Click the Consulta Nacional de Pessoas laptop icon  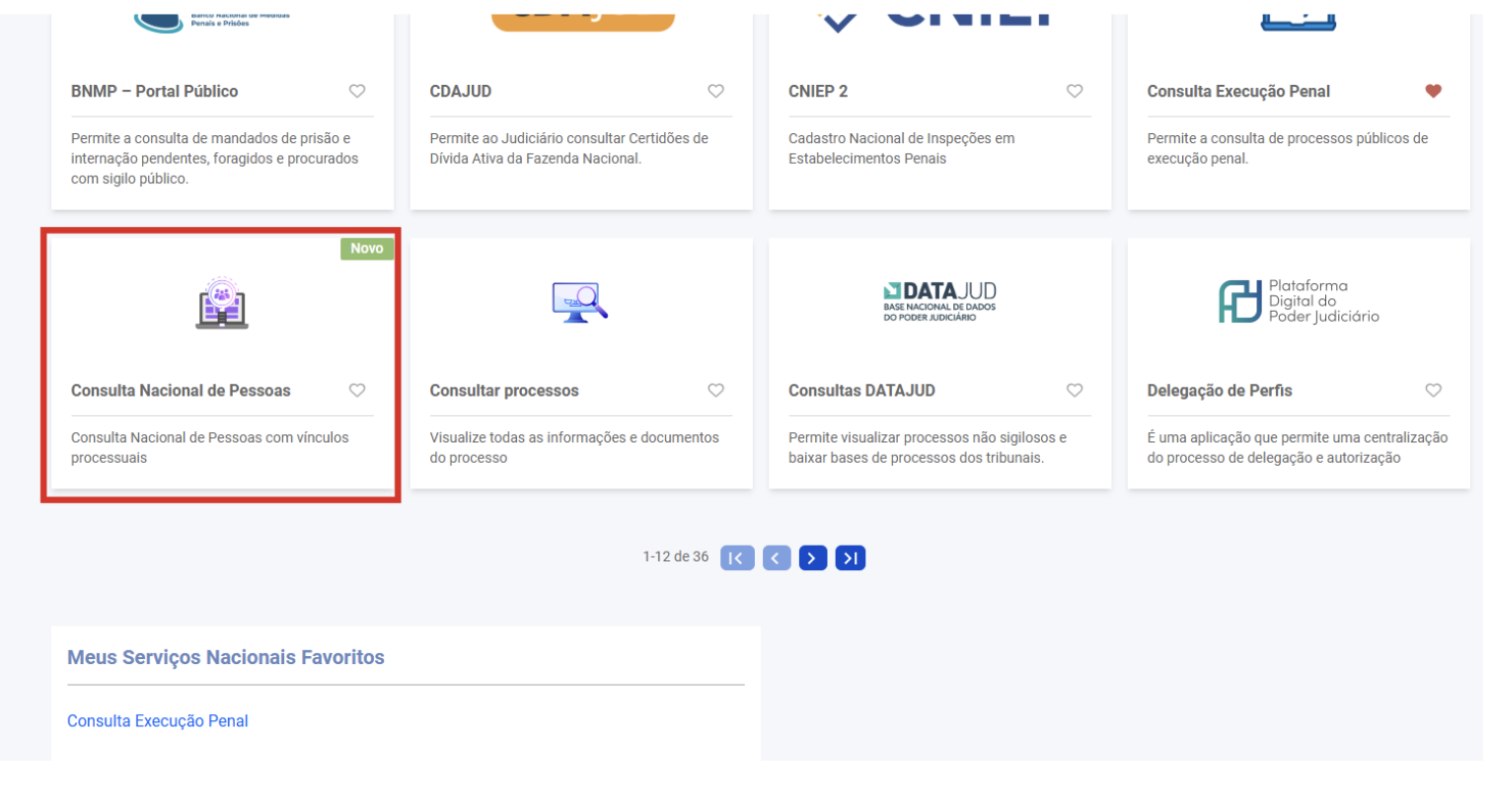pos(222,304)
